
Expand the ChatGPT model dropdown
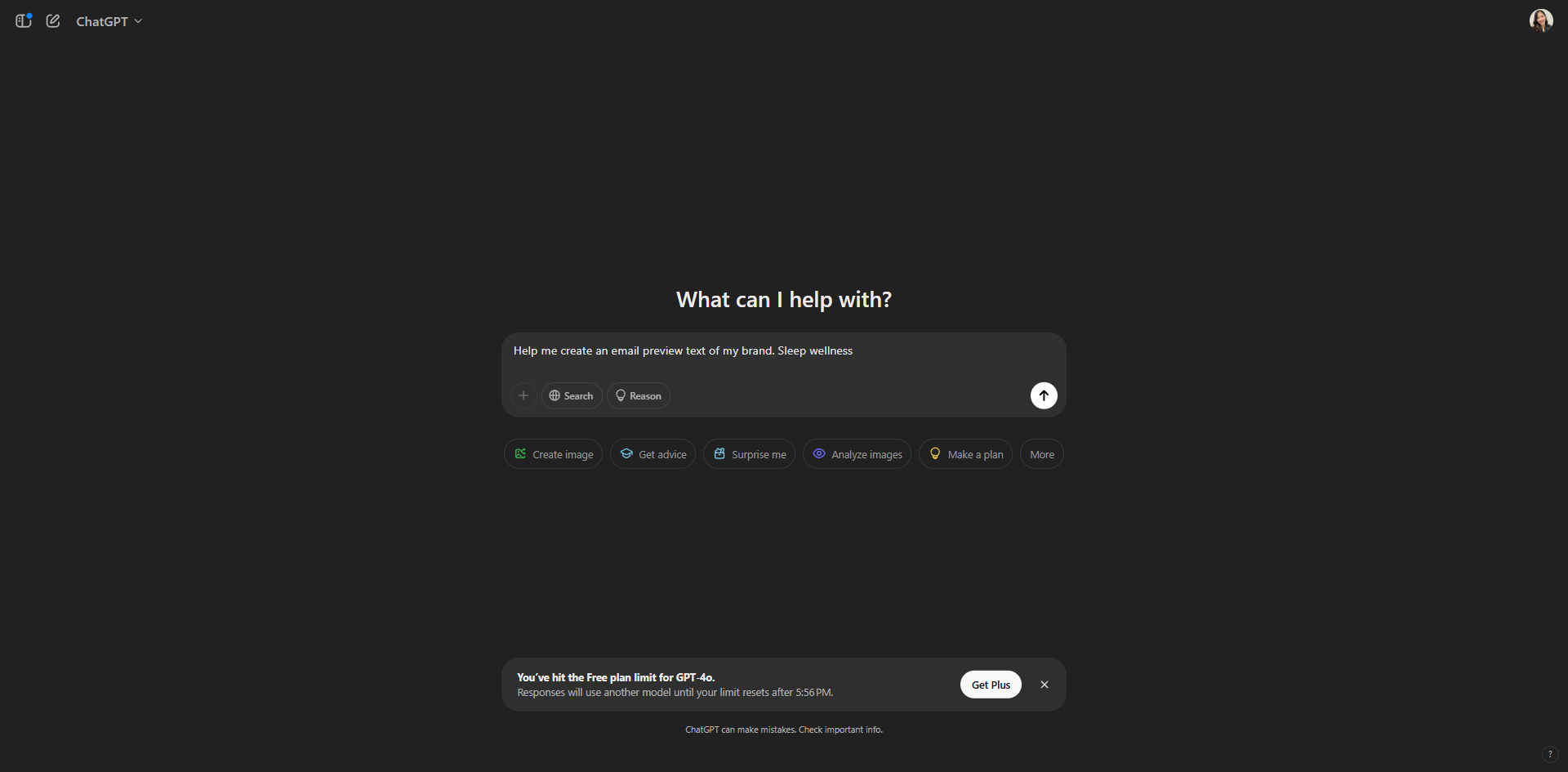coord(109,21)
